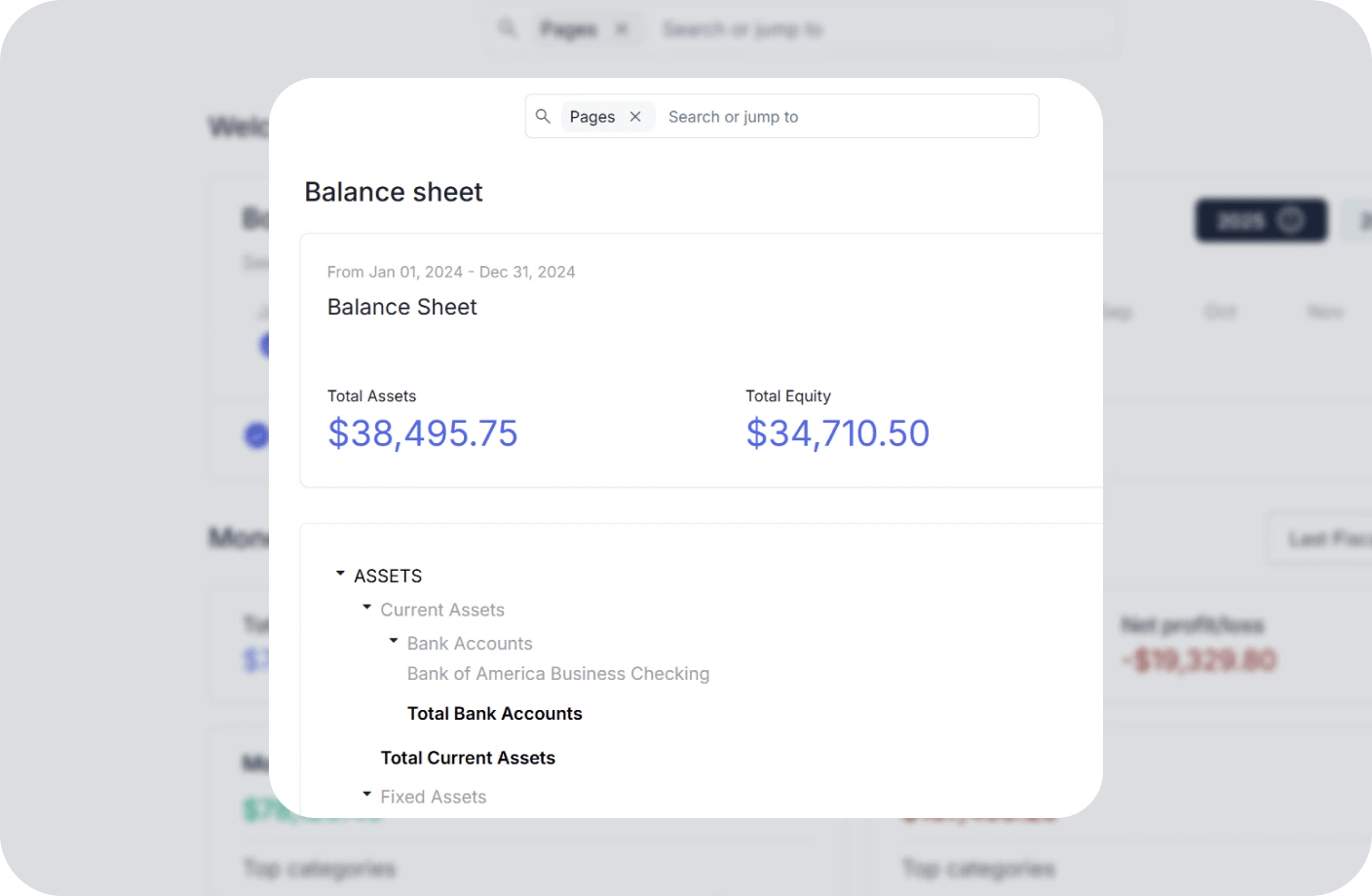Collapse the Current Assets group
1372x896 pixels.
coord(367,607)
